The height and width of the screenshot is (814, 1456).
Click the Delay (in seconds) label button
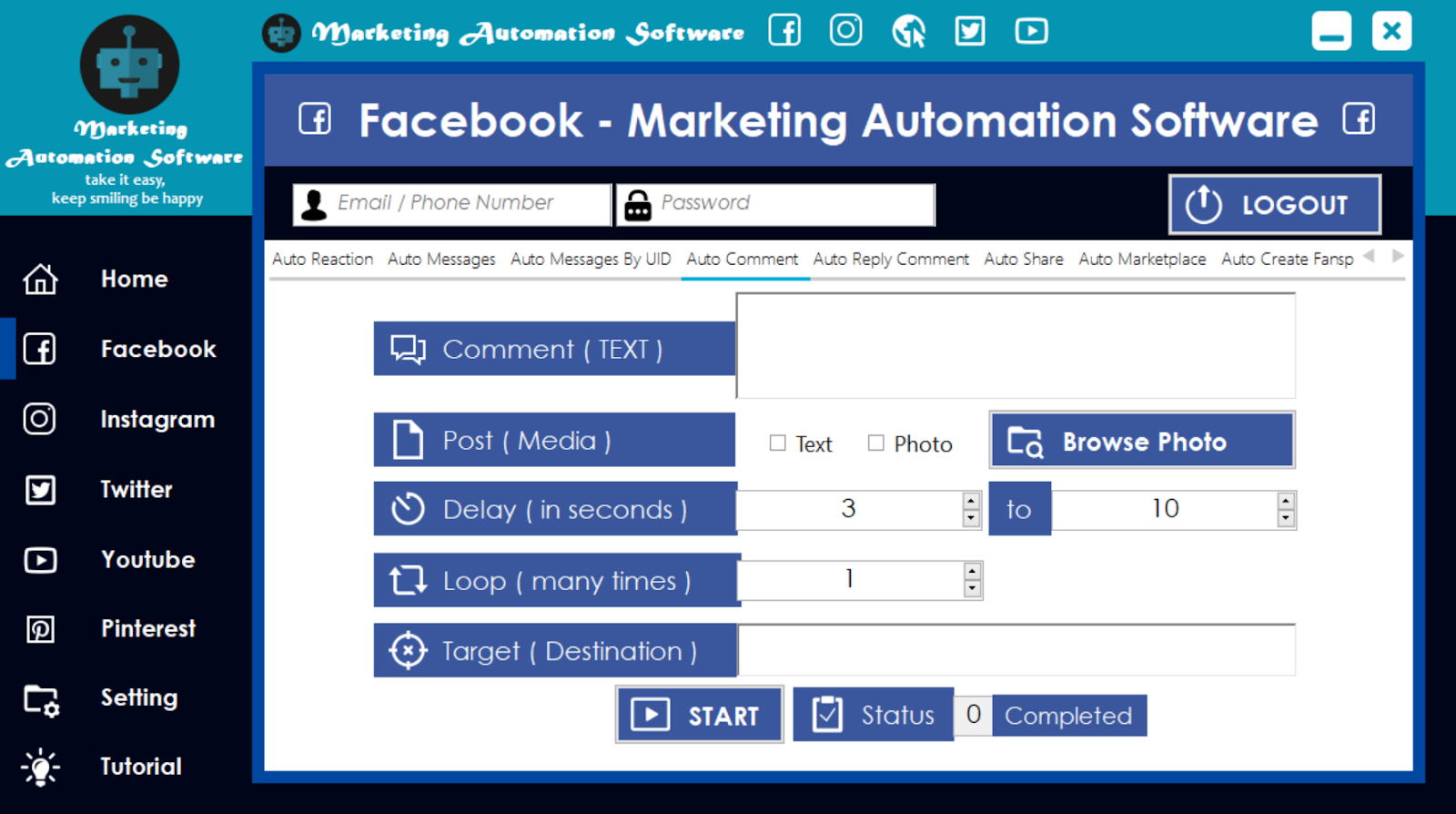click(x=555, y=509)
